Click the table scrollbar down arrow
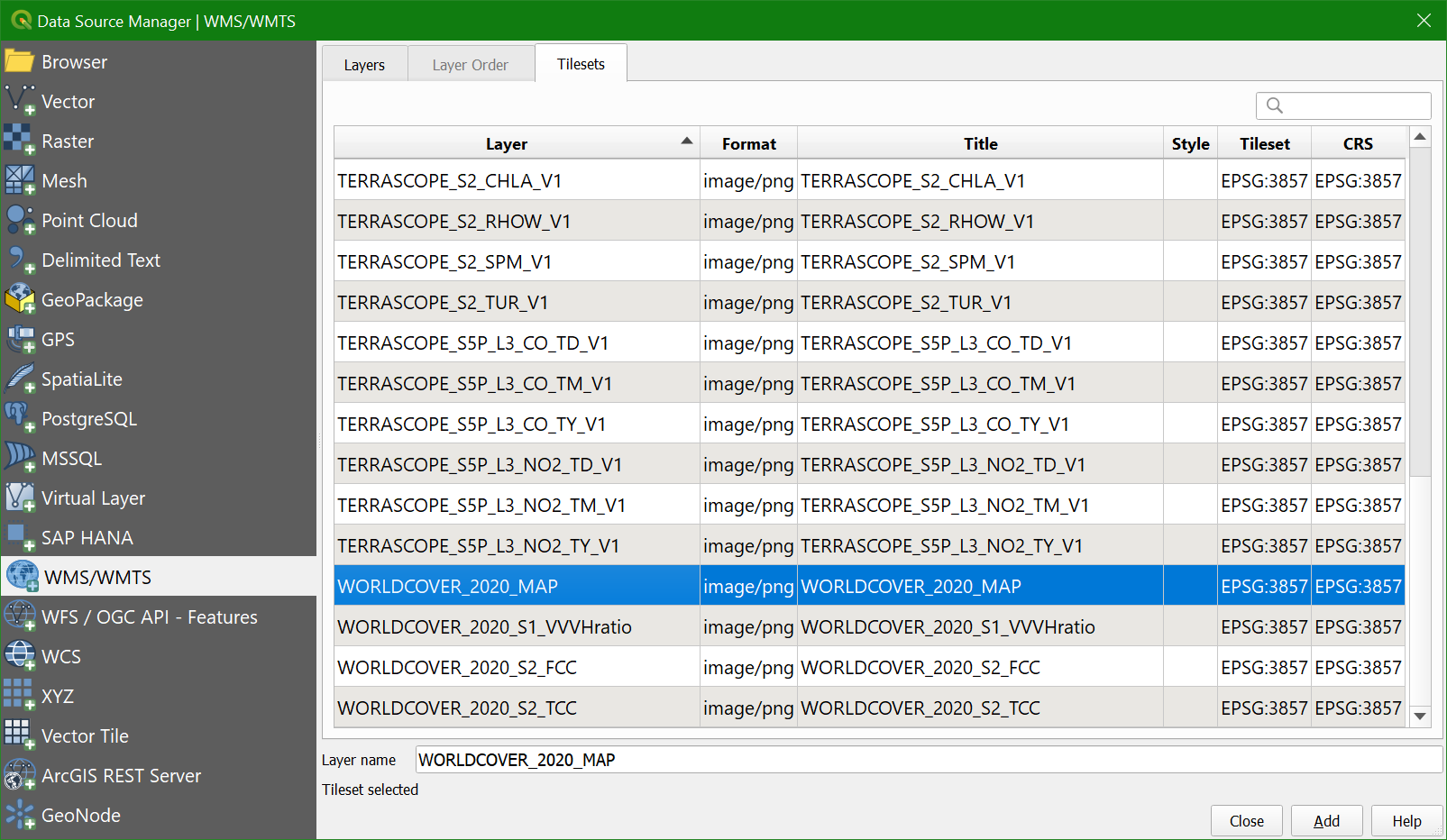The height and width of the screenshot is (840, 1447). click(x=1420, y=717)
